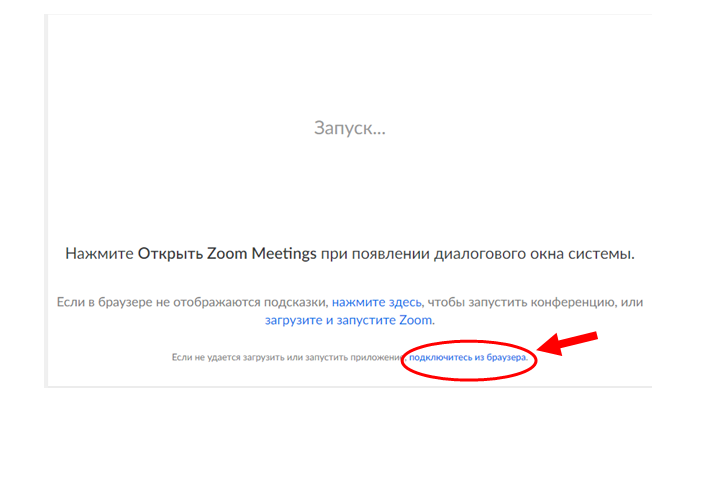
Task: Click the word "системы" ending the instruction
Action: tap(602, 254)
